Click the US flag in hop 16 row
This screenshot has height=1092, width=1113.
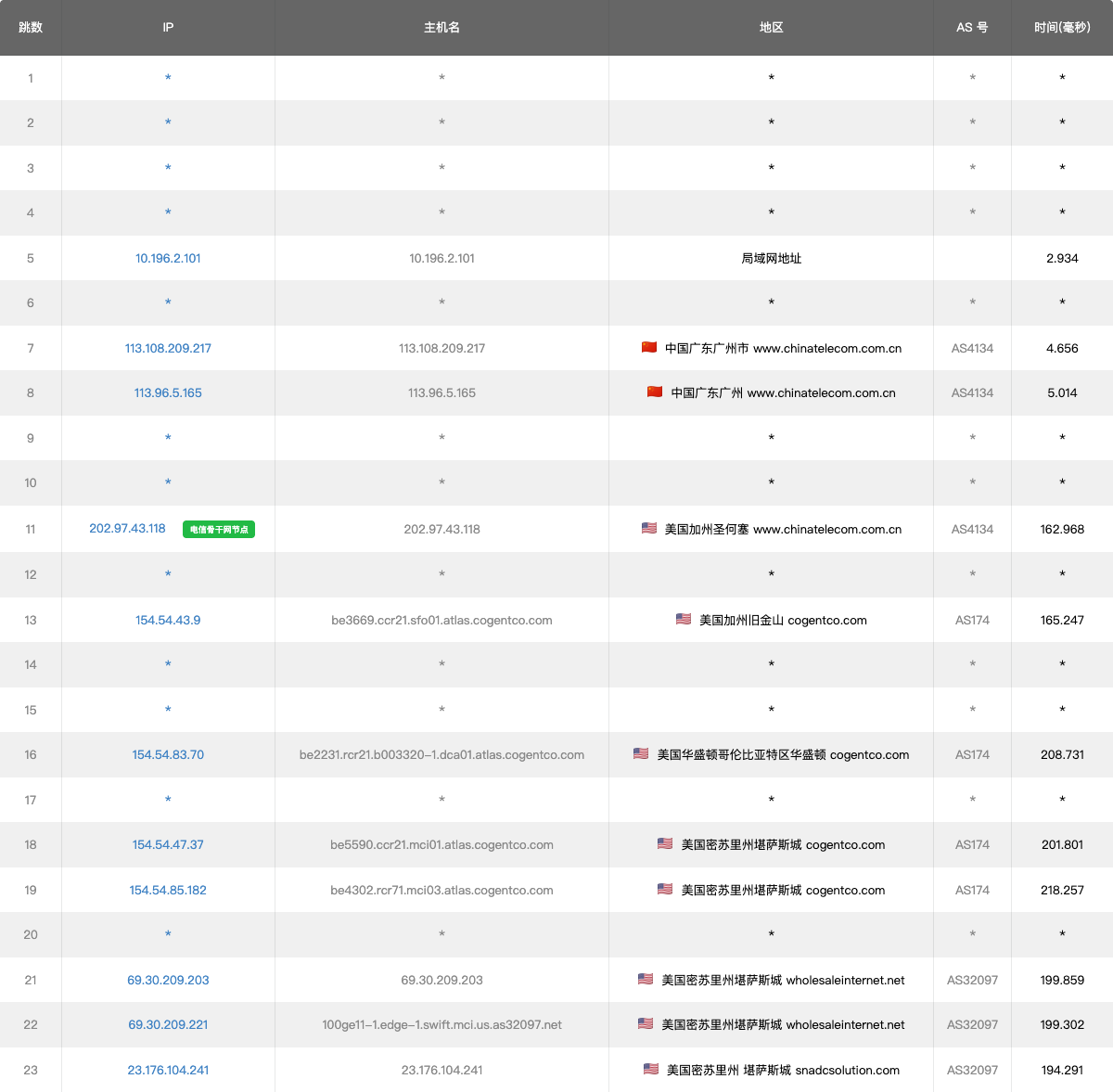[x=641, y=754]
